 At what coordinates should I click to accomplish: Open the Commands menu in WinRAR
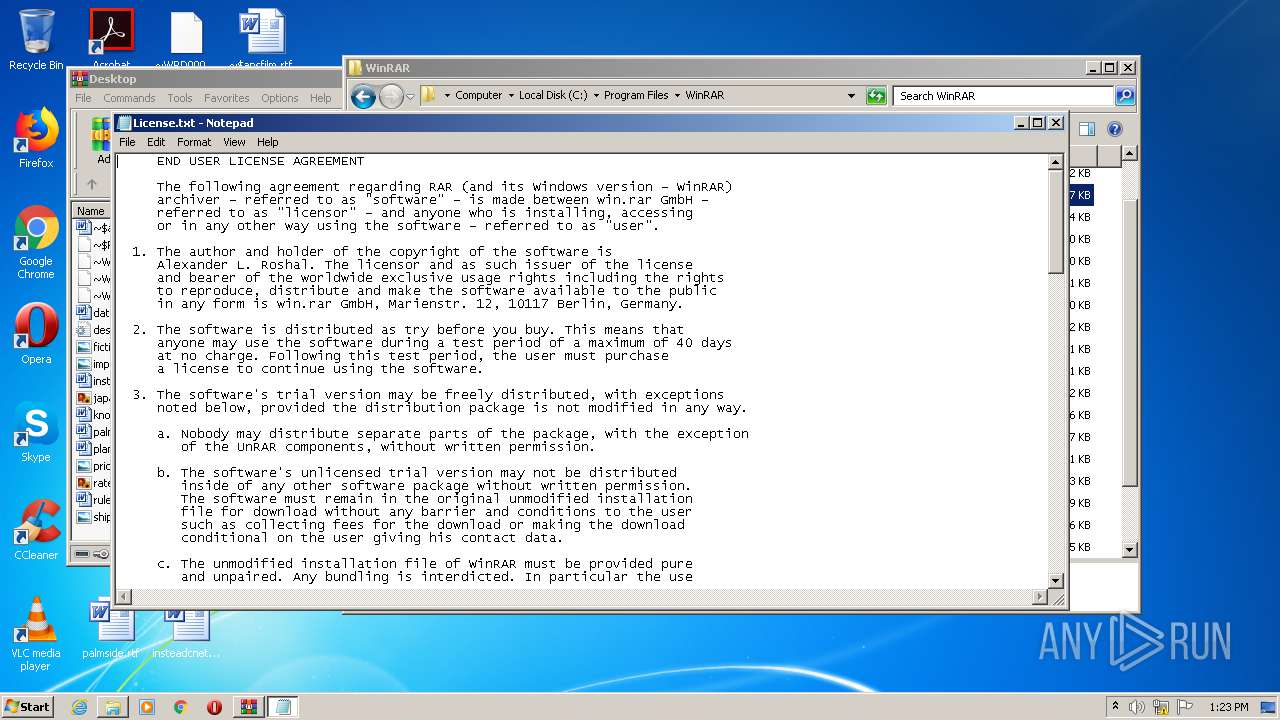click(129, 98)
